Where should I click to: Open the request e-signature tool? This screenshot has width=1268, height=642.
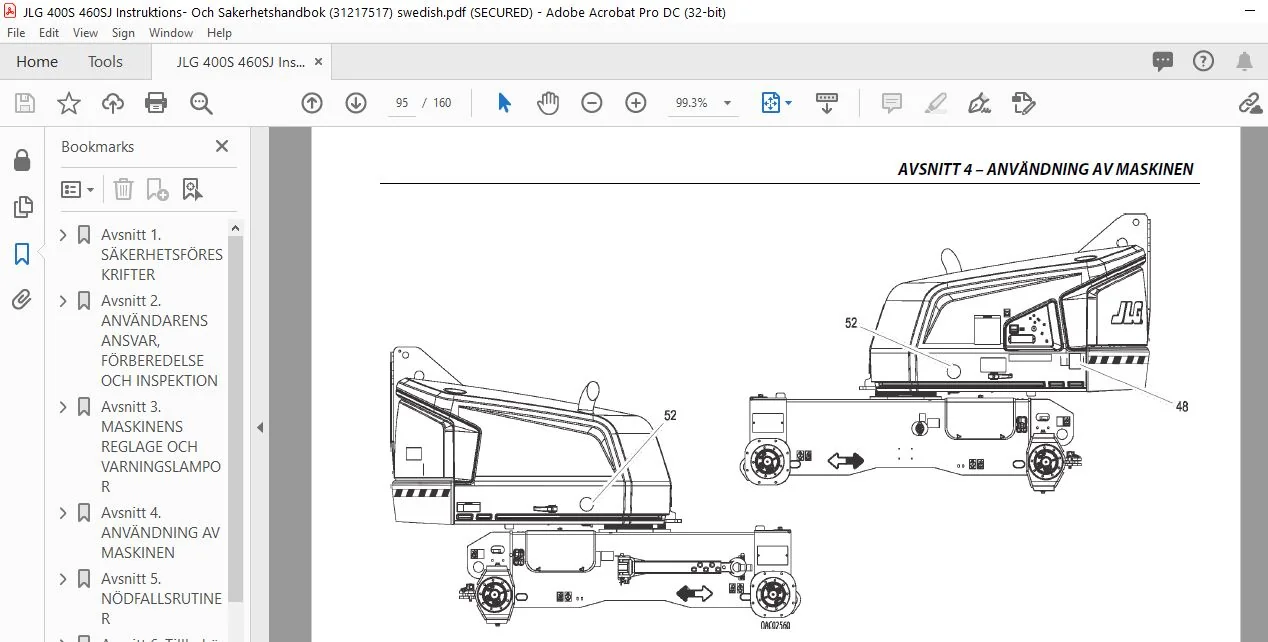pos(1023,102)
